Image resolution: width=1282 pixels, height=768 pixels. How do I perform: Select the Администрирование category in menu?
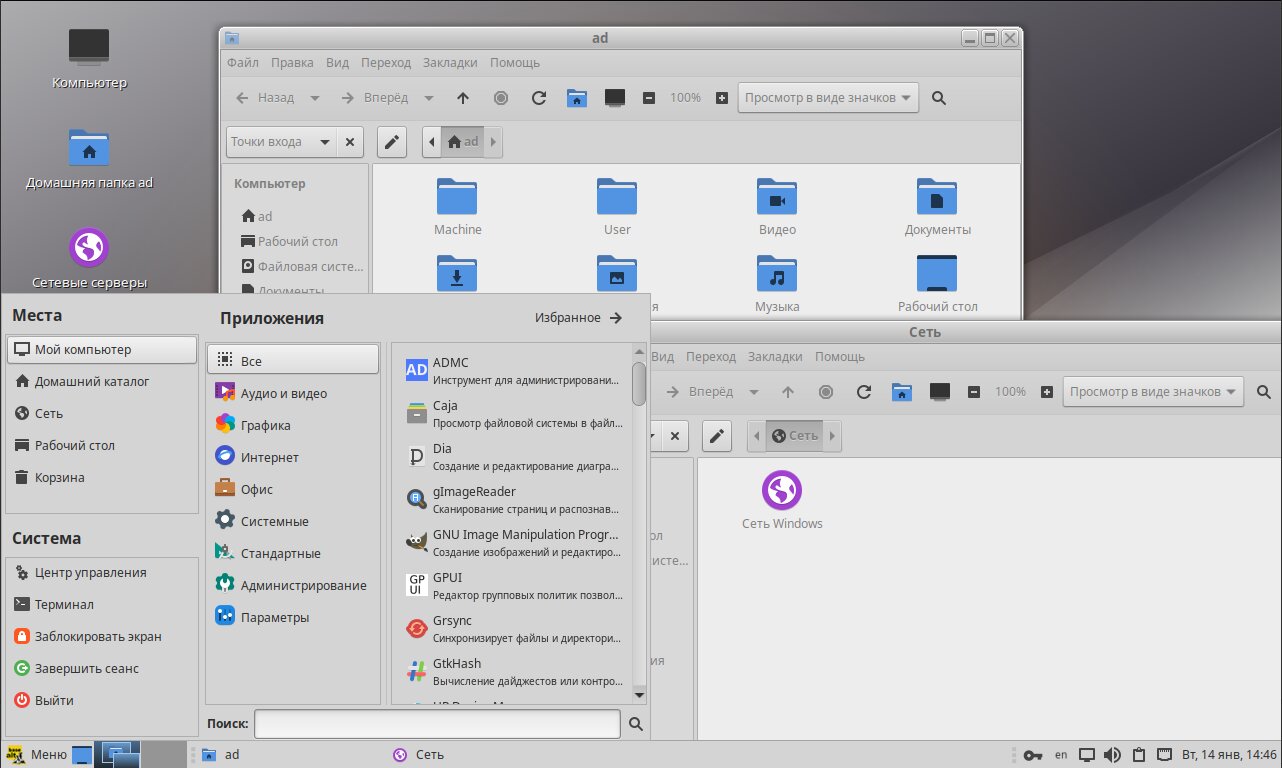[303, 585]
